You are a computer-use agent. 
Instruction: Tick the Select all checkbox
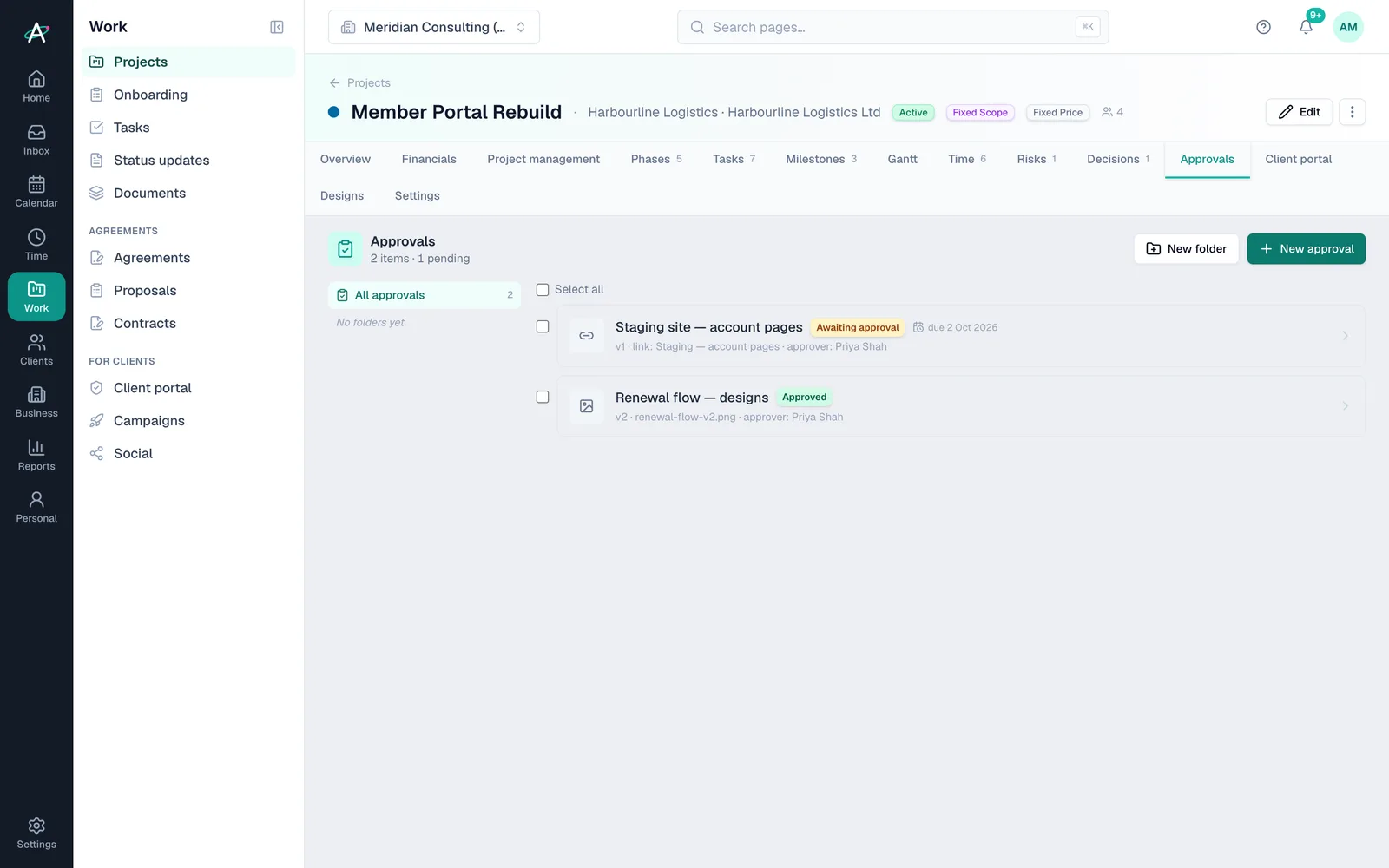(x=543, y=290)
